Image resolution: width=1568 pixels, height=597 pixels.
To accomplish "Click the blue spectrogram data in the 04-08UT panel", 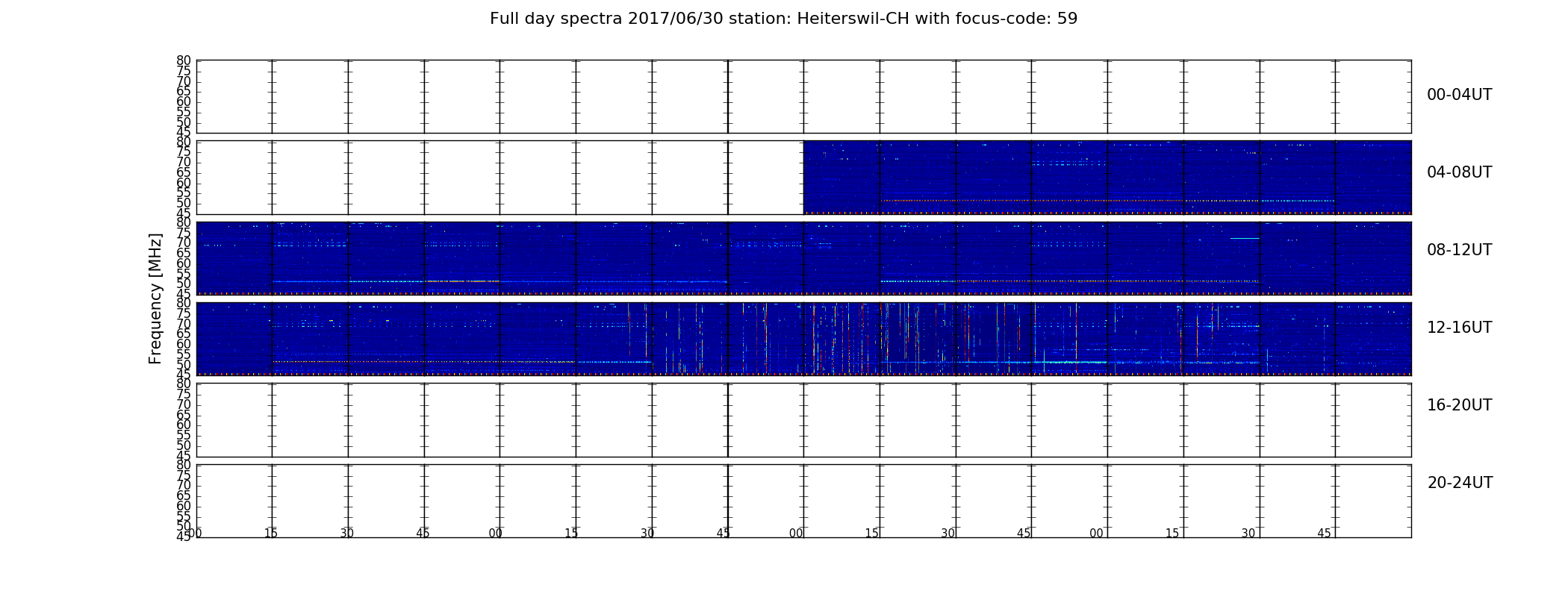I will point(1107,177).
